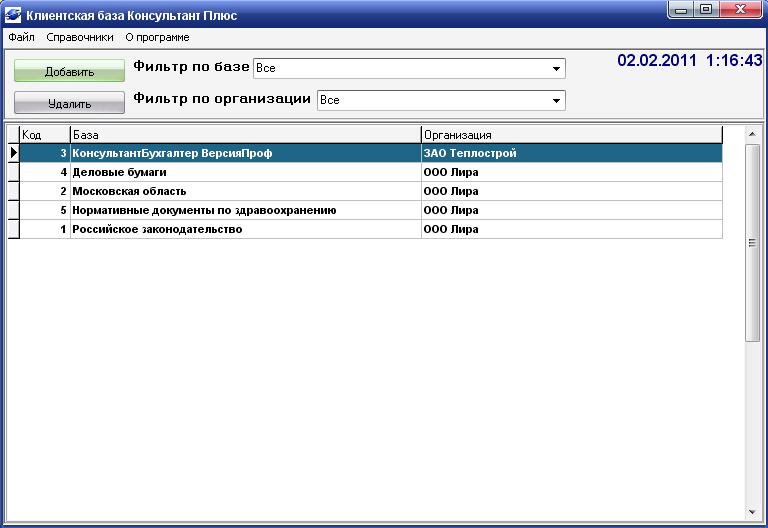Open the О программе menu
The image size is (768, 528).
(157, 37)
